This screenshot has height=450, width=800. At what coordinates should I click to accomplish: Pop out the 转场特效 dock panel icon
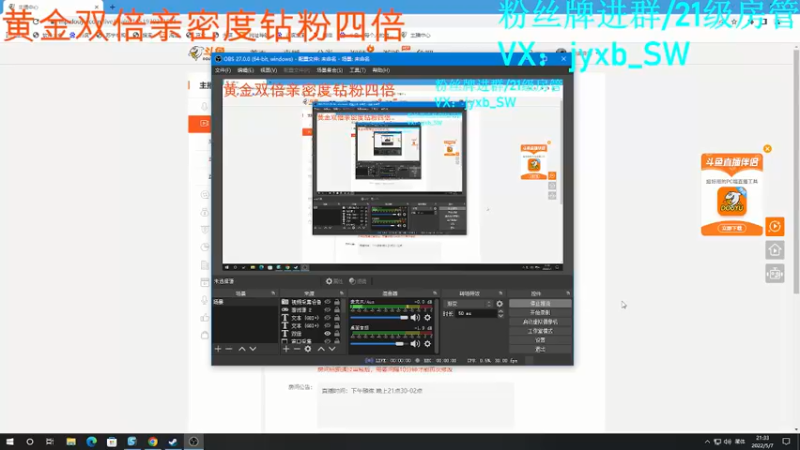[x=501, y=293]
